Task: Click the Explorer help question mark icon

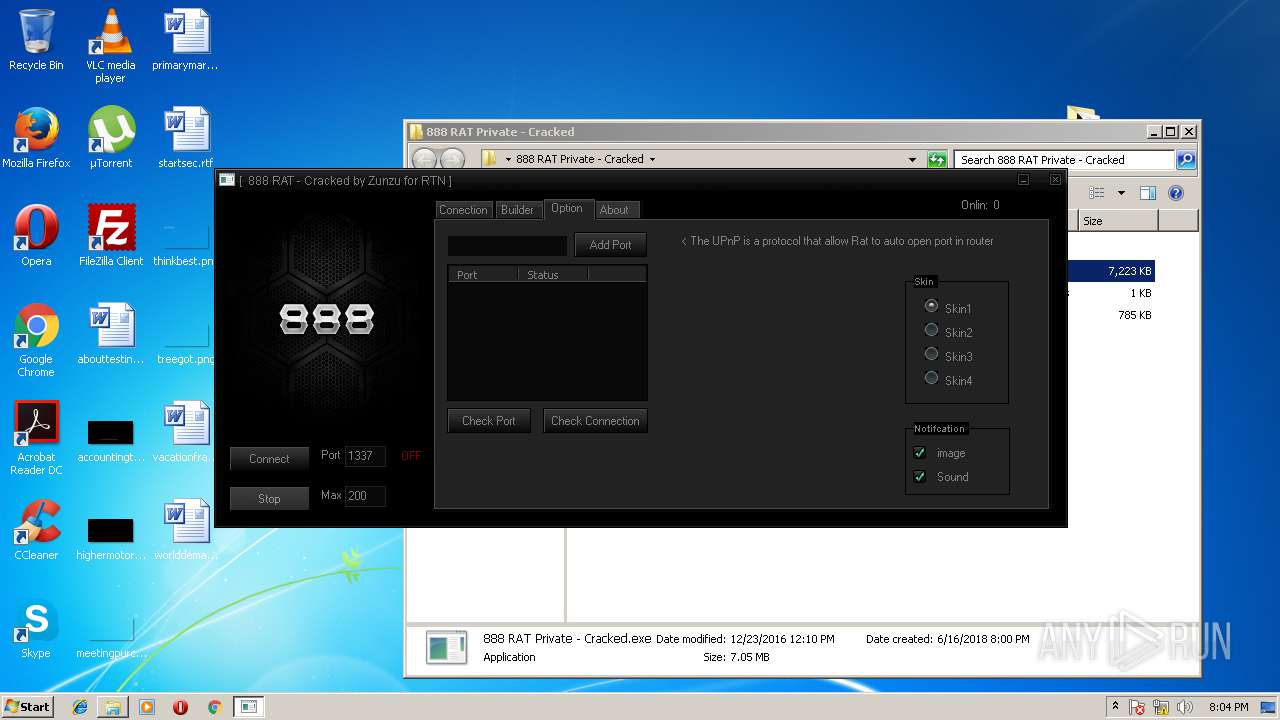Action: click(1176, 193)
